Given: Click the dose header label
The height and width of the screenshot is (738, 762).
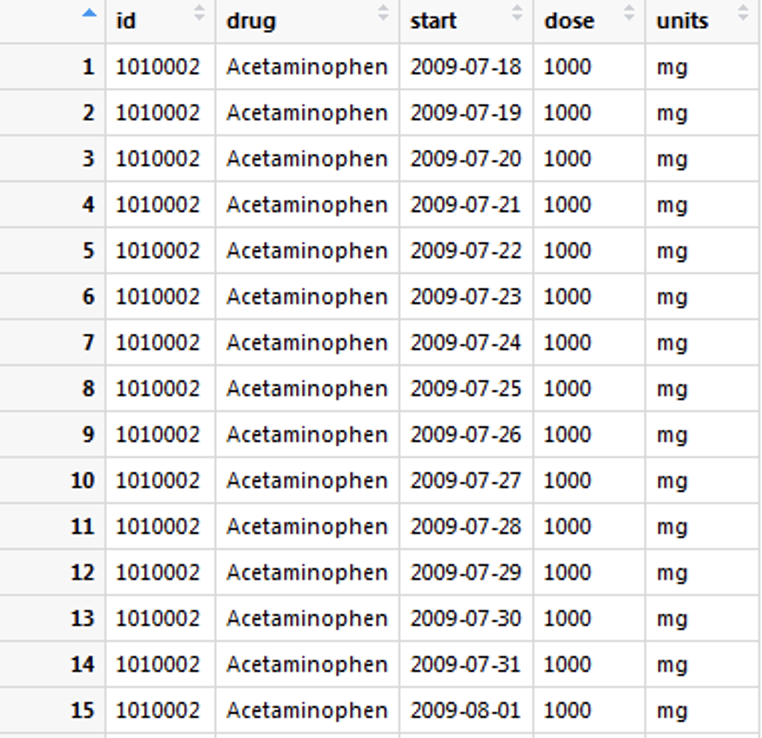Looking at the screenshot, I should tap(569, 21).
